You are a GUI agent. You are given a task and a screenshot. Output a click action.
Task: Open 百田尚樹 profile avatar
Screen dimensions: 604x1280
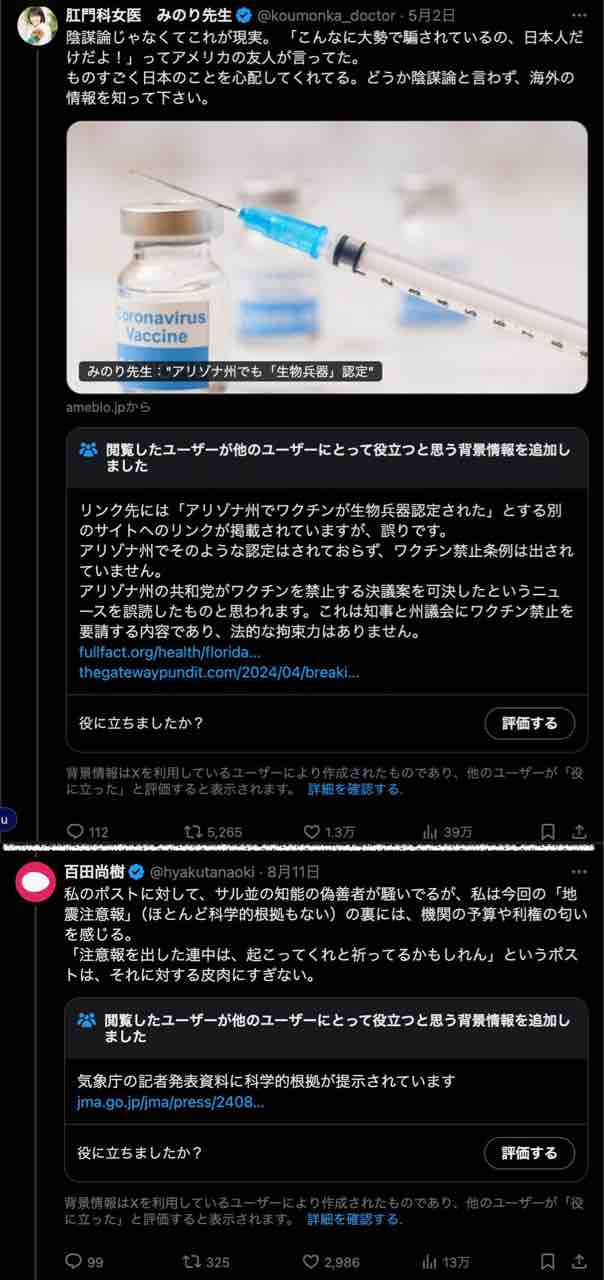point(37,880)
